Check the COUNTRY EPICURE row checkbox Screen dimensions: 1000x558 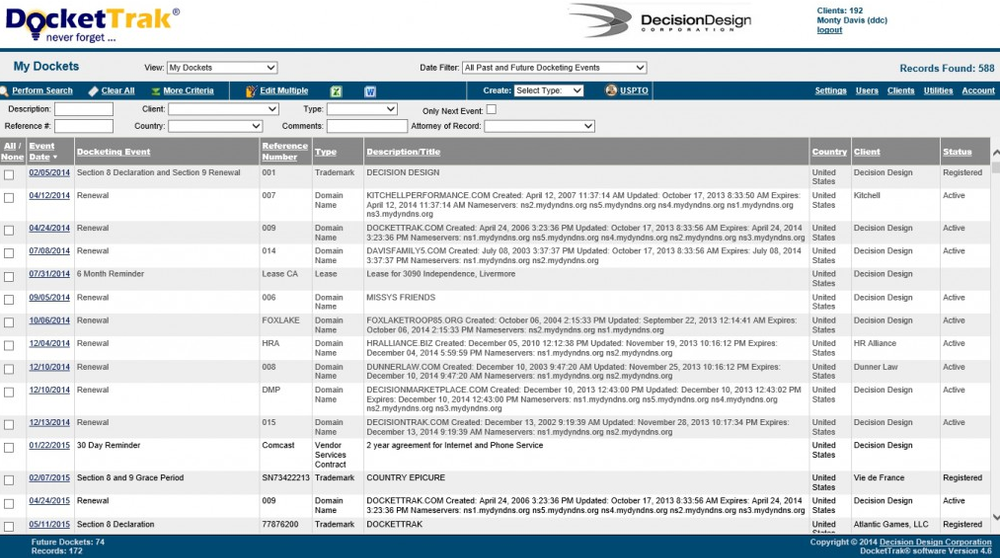click(9, 480)
